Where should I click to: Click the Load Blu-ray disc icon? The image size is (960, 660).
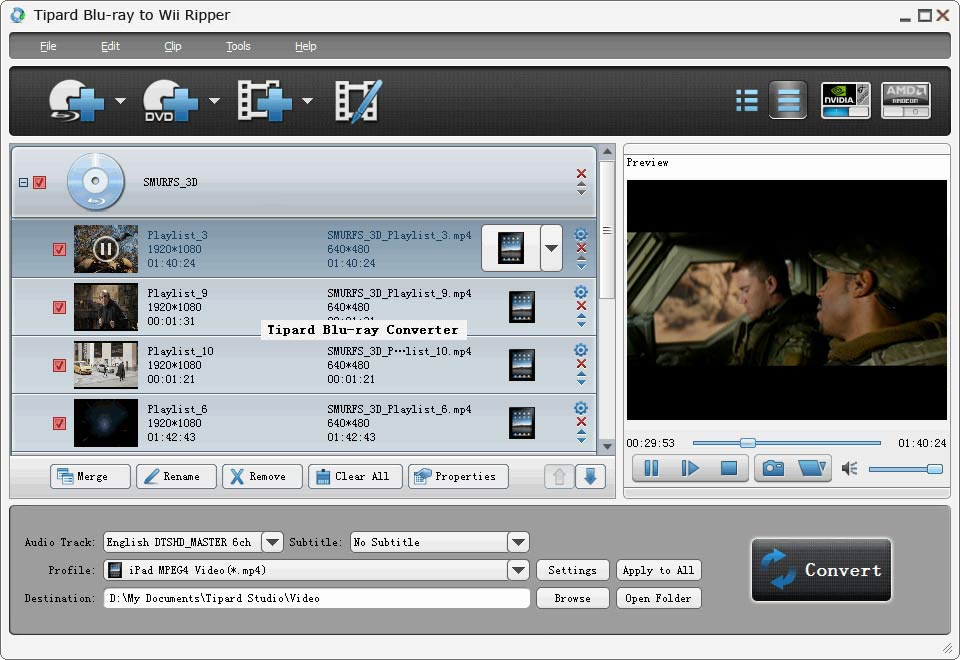(x=77, y=100)
